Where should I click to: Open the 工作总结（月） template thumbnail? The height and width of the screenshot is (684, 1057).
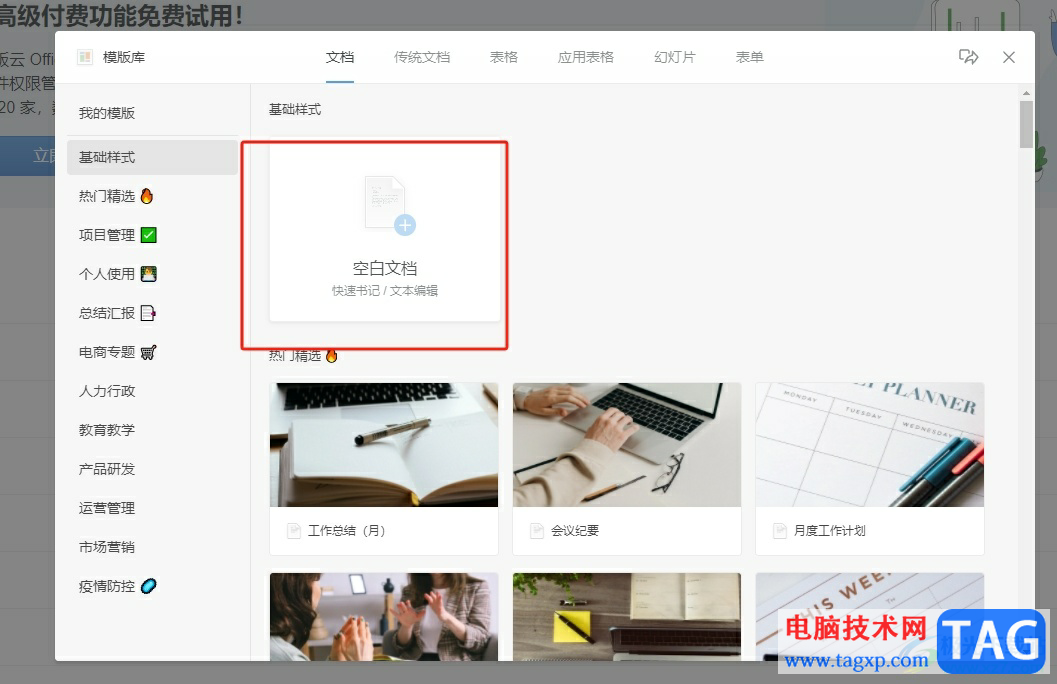(x=384, y=445)
